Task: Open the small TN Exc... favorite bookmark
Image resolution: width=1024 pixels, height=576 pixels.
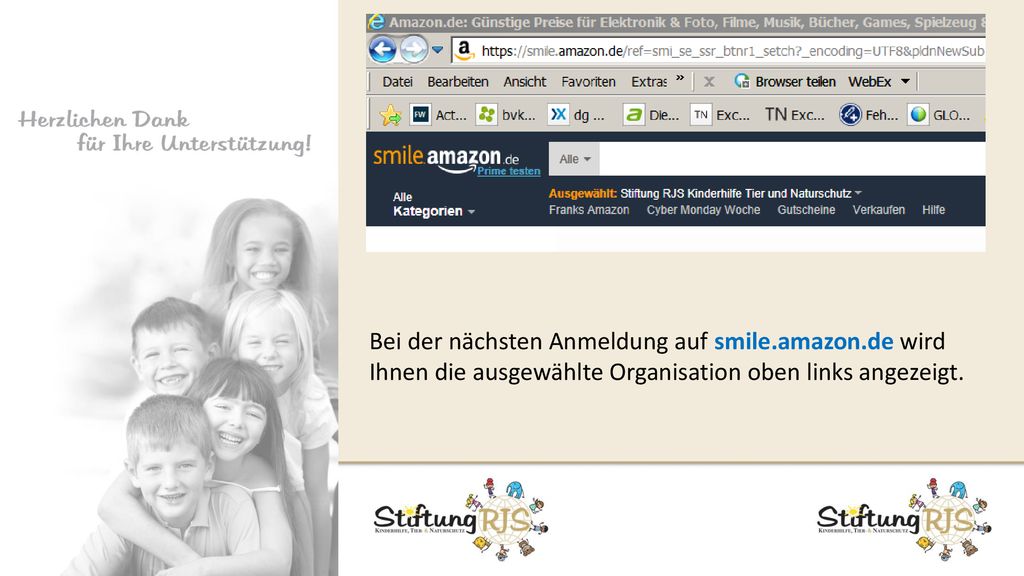Action: (720, 115)
